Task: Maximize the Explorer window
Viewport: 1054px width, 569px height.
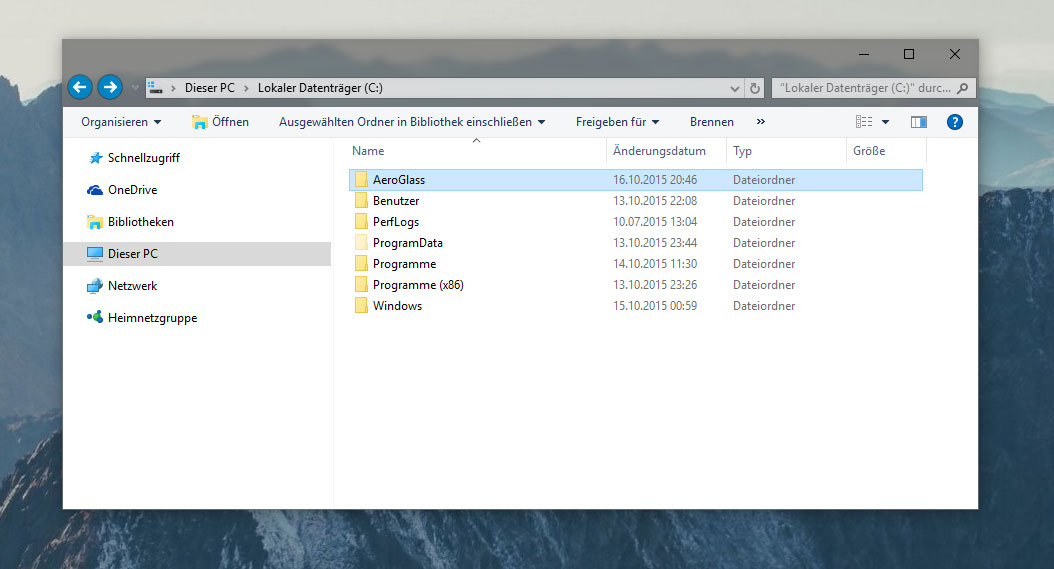Action: point(909,54)
